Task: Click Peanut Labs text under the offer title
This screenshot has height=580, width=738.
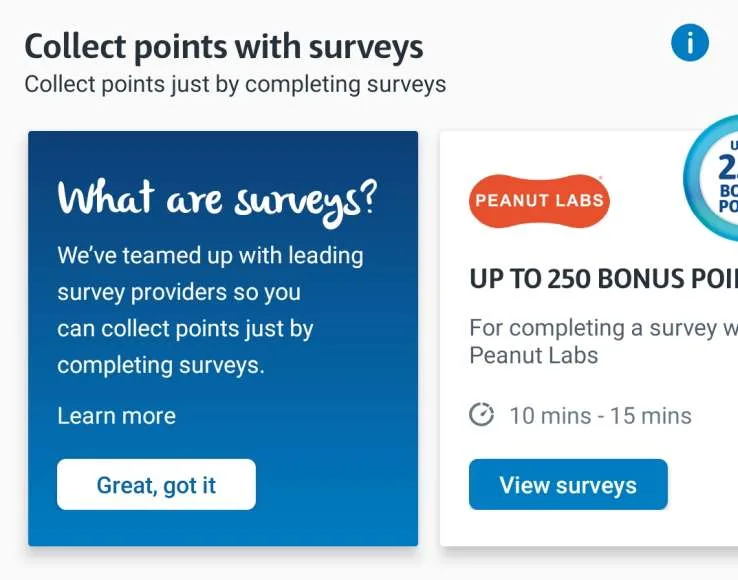Action: click(533, 355)
